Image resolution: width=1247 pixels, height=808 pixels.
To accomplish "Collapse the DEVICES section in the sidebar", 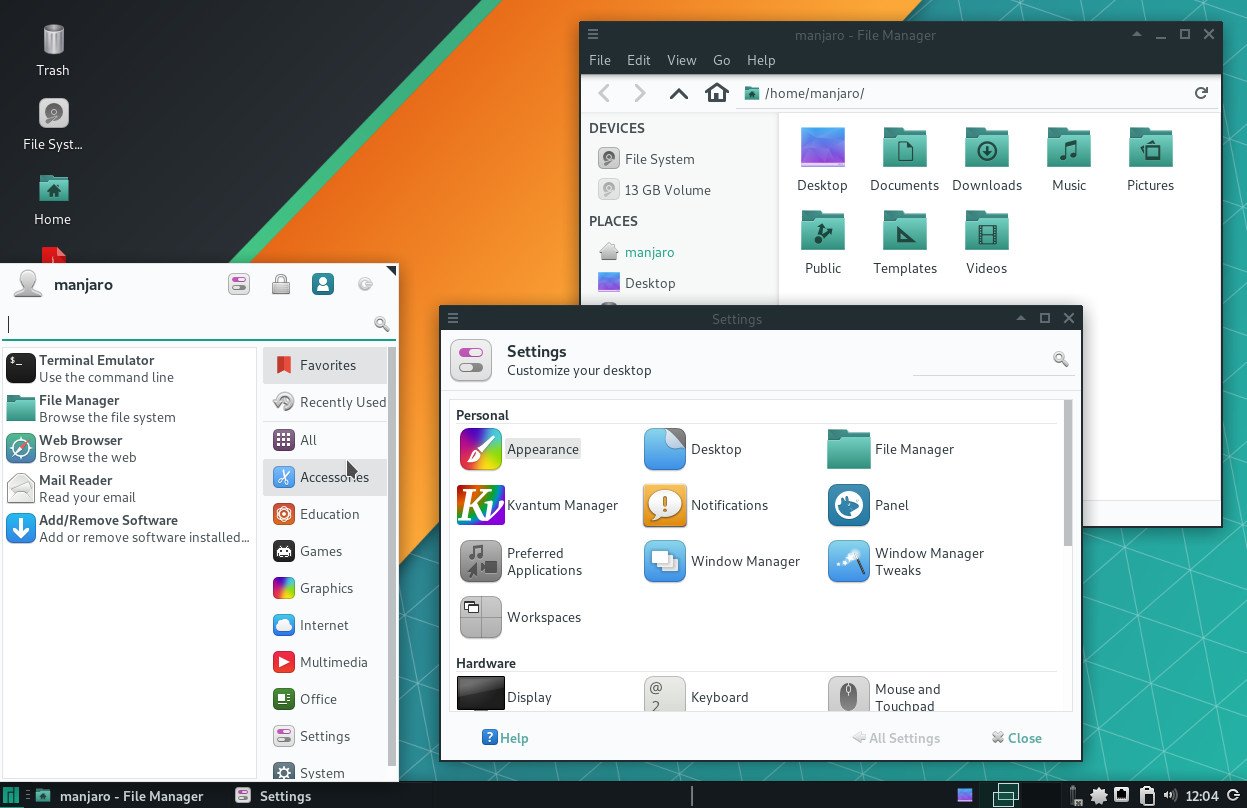I will tap(617, 128).
